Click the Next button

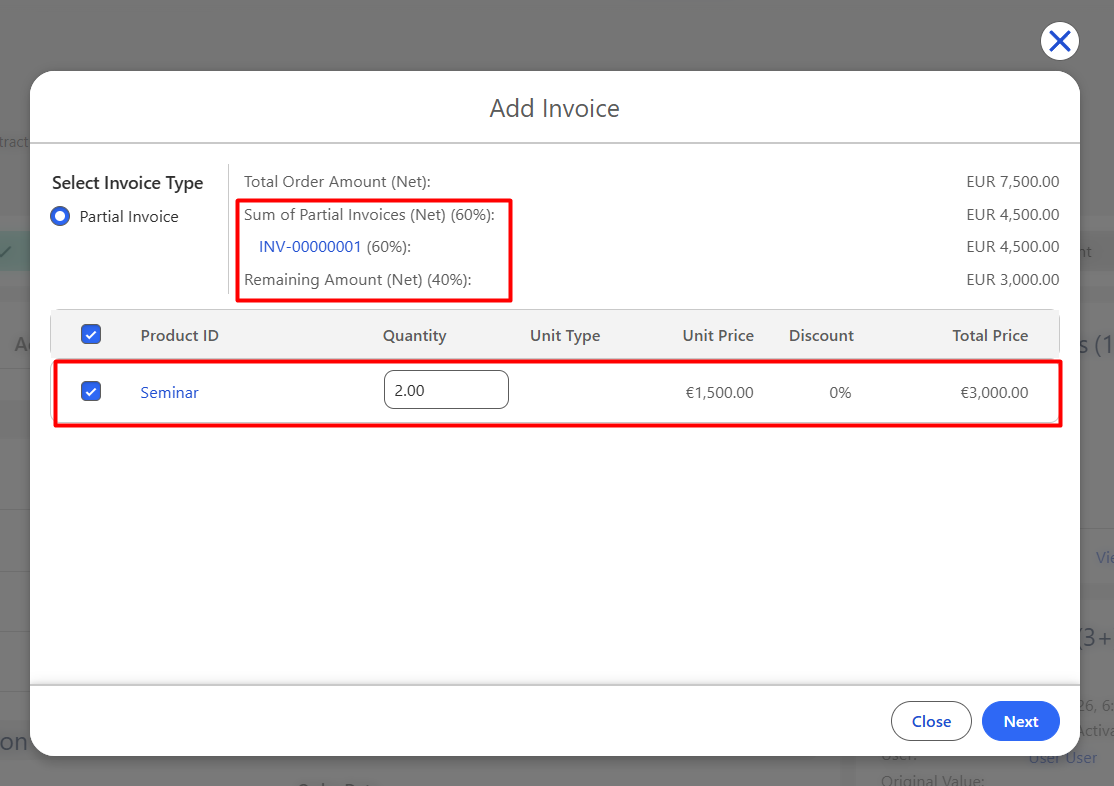(1020, 721)
